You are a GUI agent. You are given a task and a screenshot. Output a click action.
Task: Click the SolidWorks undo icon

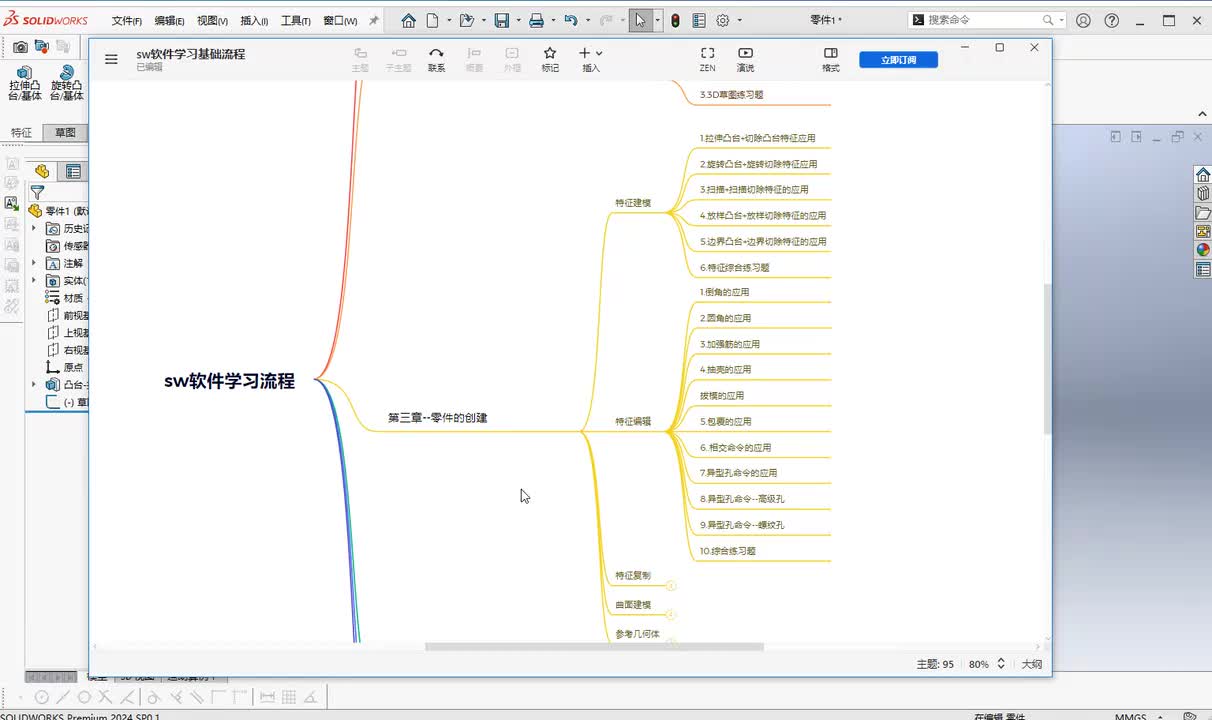tap(570, 20)
